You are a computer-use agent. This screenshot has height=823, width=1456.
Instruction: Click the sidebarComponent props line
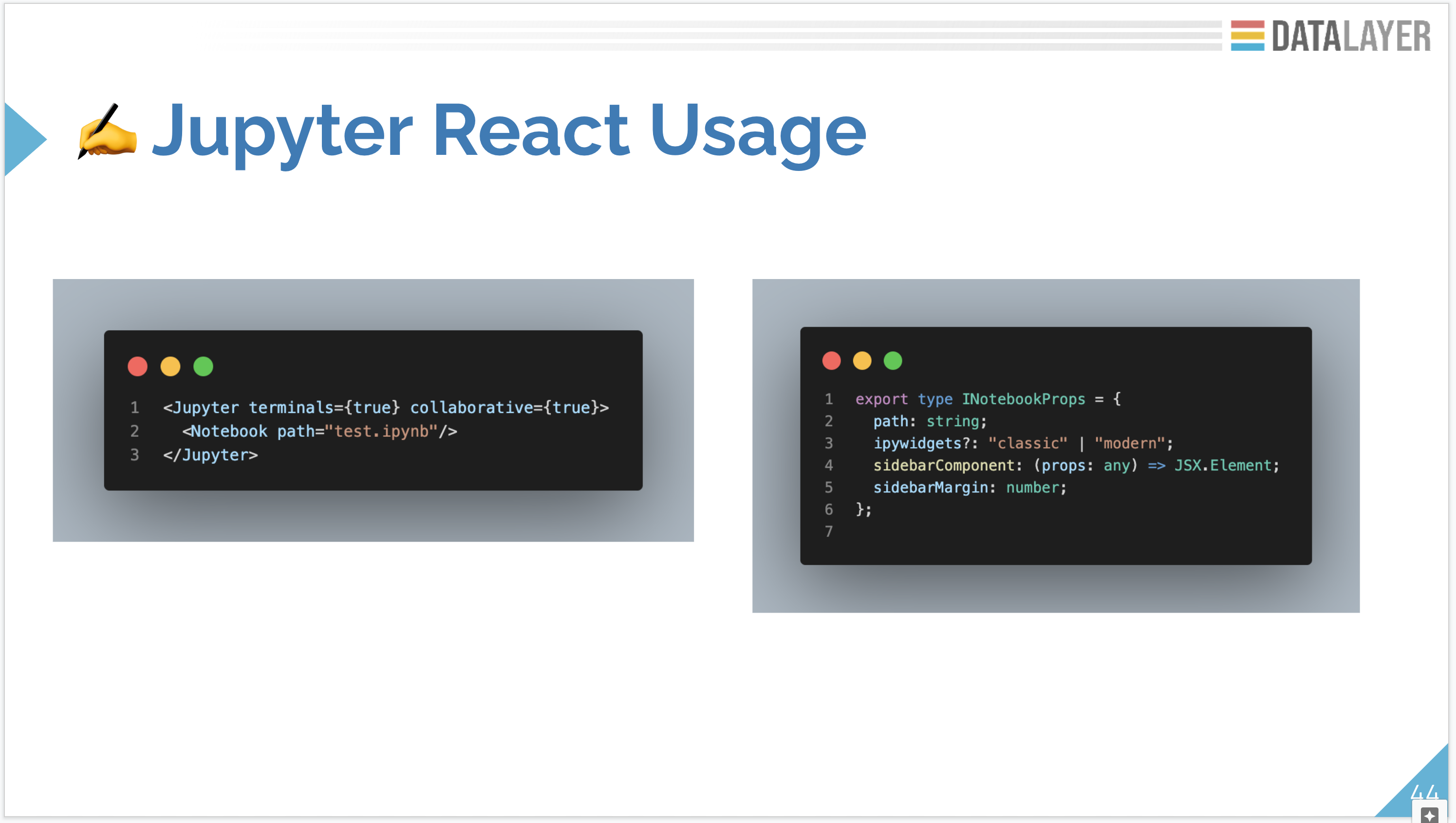click(1076, 465)
